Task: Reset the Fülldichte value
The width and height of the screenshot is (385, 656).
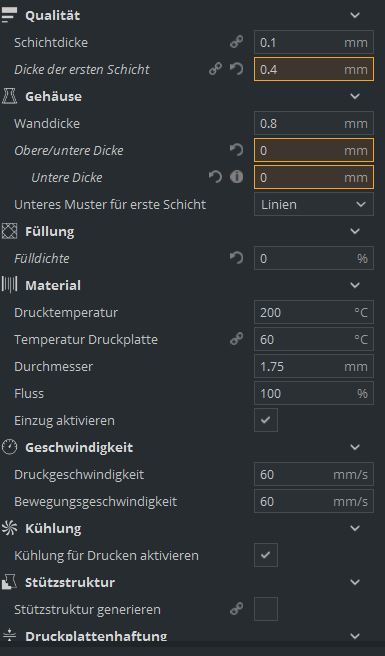Action: point(236,258)
